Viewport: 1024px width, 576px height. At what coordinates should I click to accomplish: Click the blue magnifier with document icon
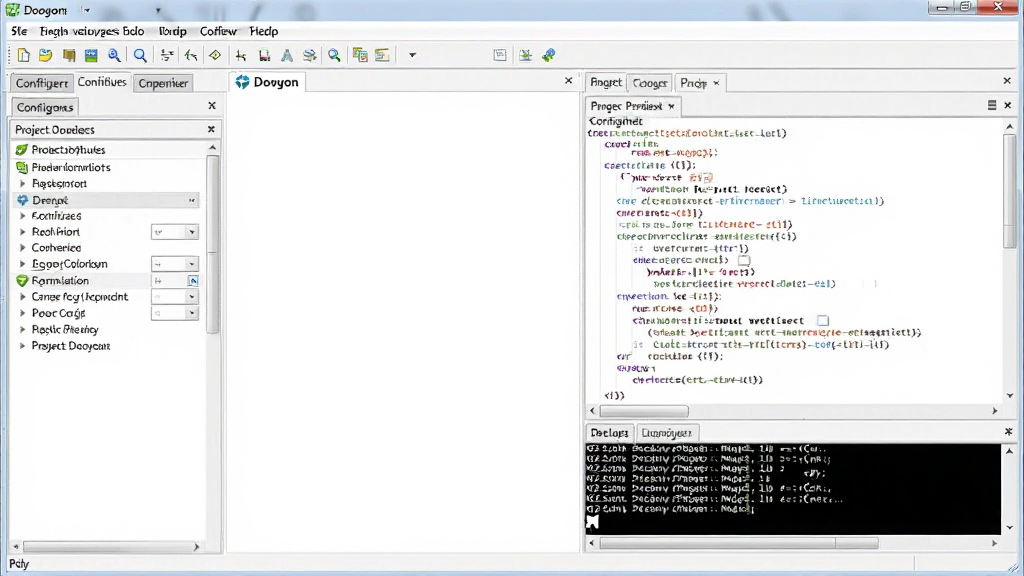[114, 56]
